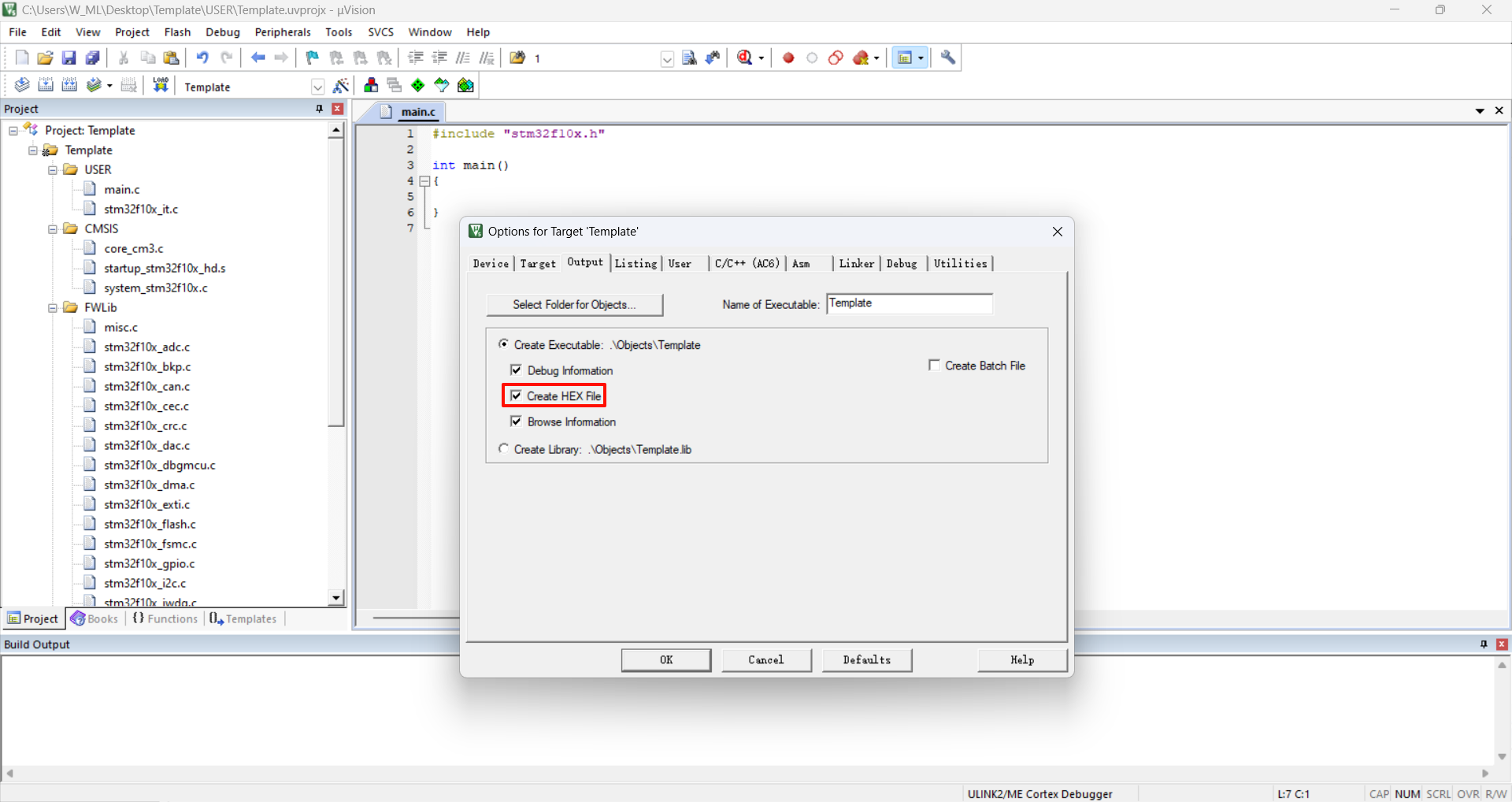
Task: Open the Template target selection dropdown
Action: coord(317,87)
